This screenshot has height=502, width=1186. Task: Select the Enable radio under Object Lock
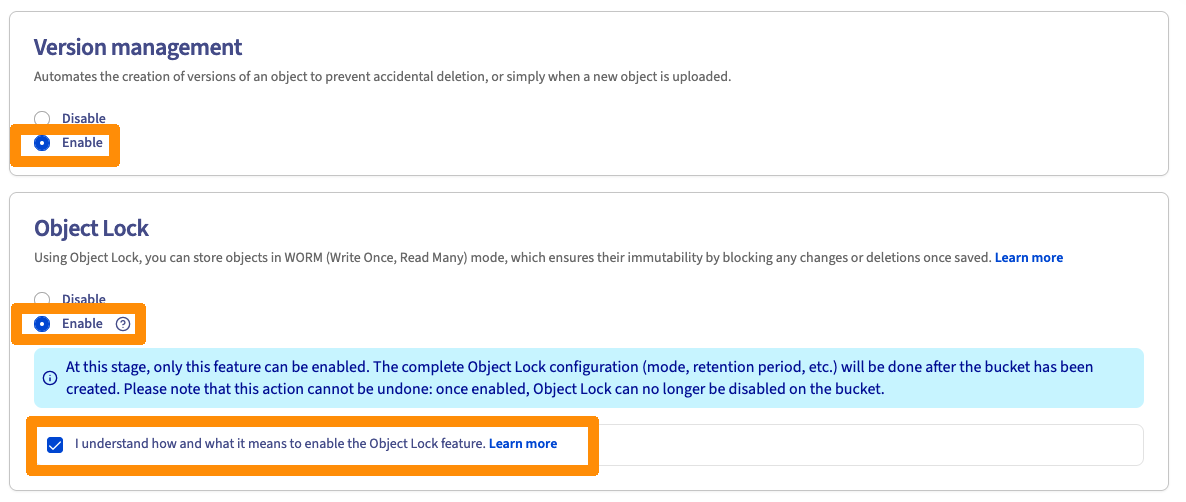click(42, 324)
